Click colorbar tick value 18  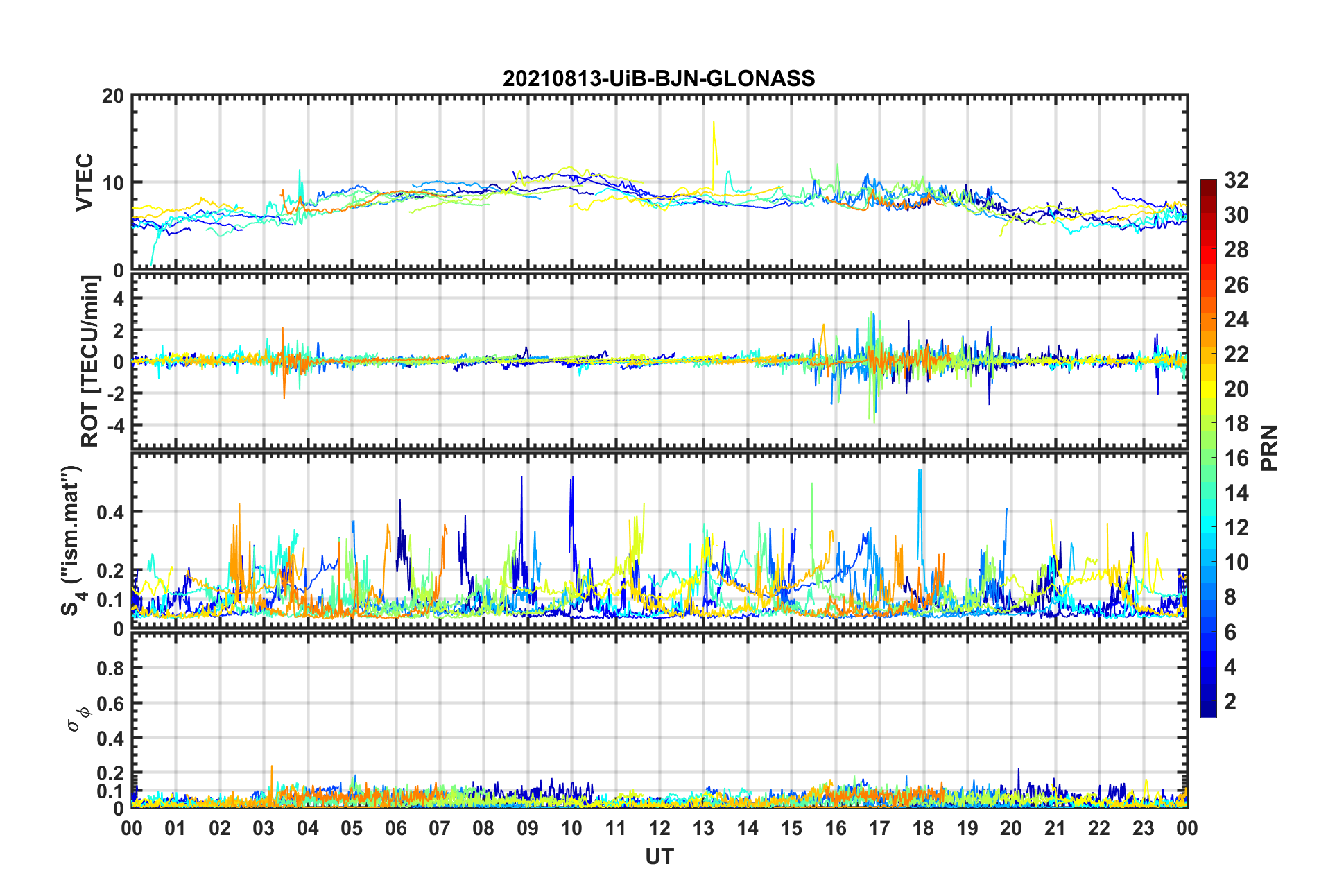point(1236,423)
